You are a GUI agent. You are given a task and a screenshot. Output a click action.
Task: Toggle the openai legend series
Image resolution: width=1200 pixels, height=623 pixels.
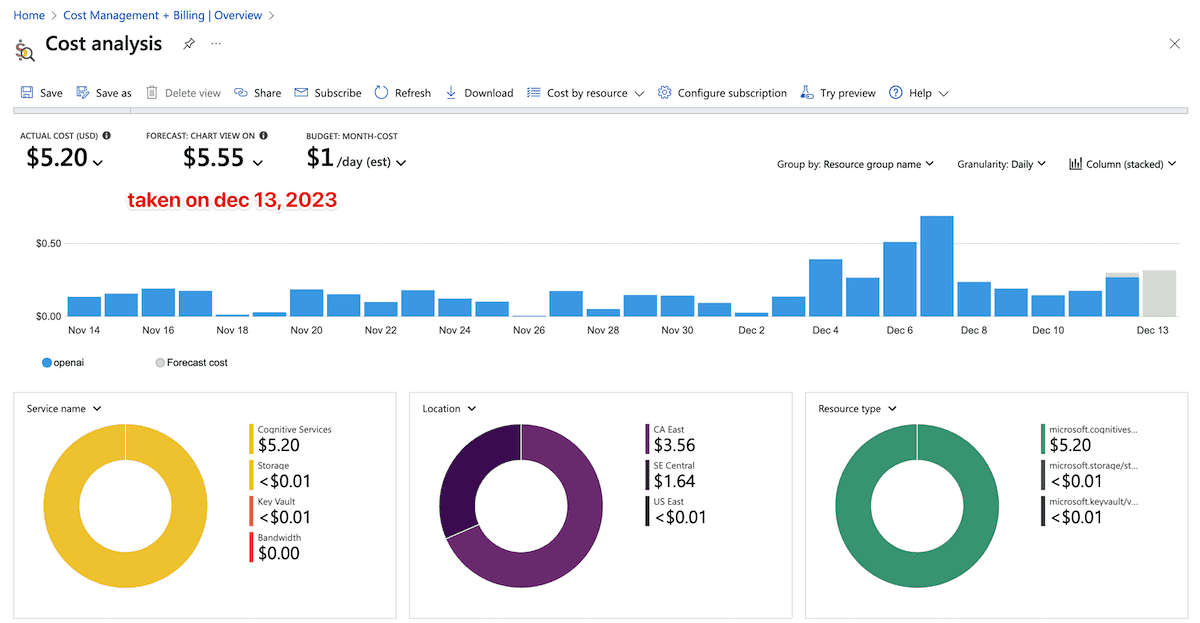[47, 362]
